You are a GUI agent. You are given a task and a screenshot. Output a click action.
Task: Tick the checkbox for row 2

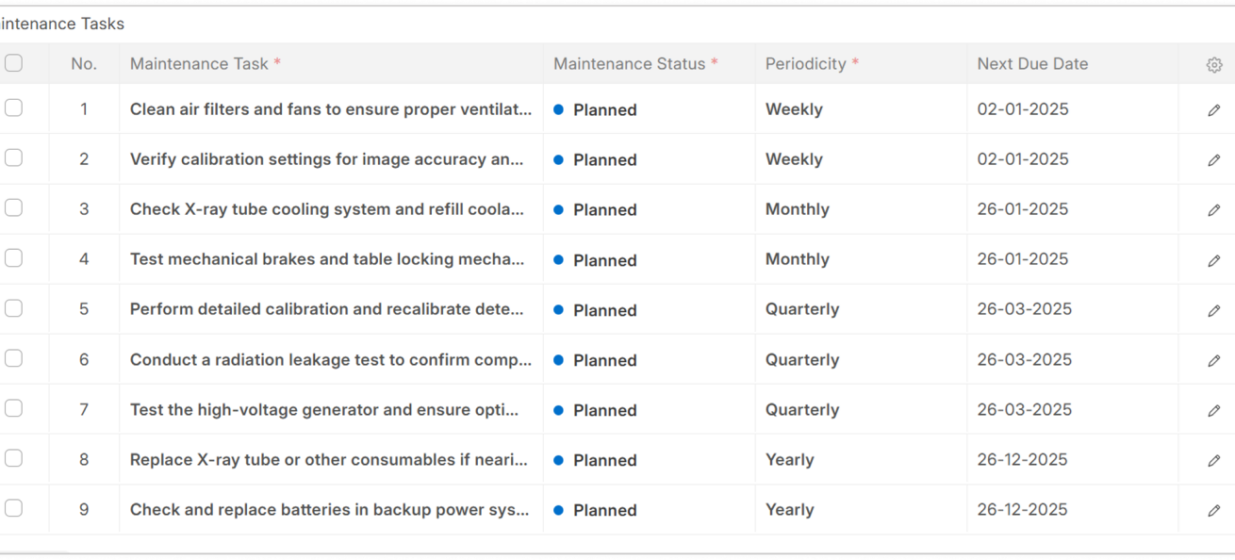pos(14,158)
